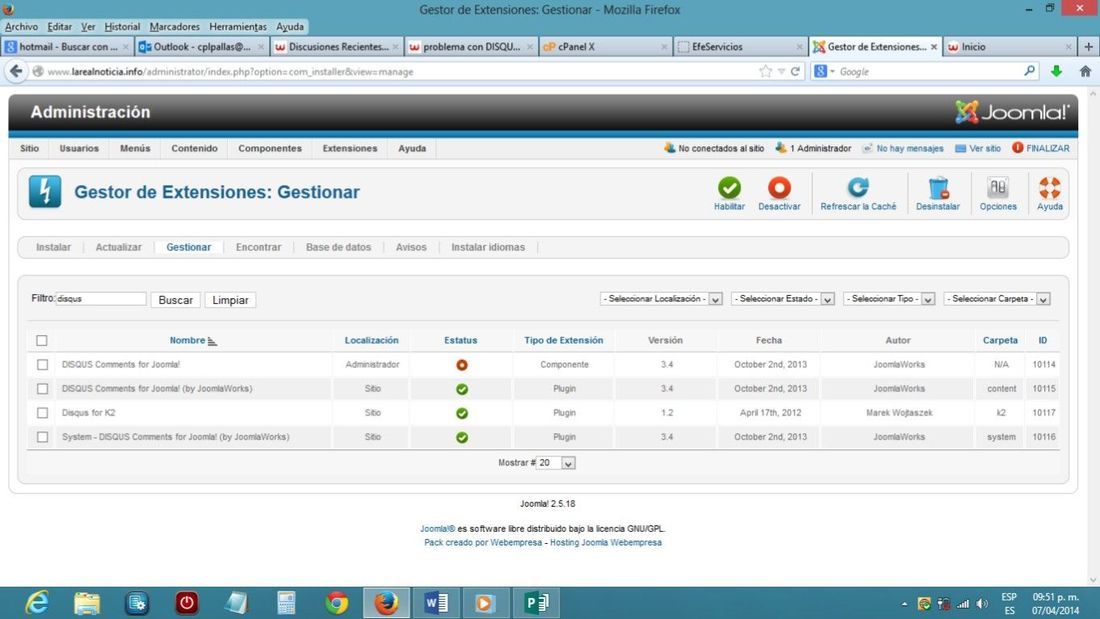1100x619 pixels.
Task: Open the Seleccionar Estado dropdown
Action: (x=782, y=299)
